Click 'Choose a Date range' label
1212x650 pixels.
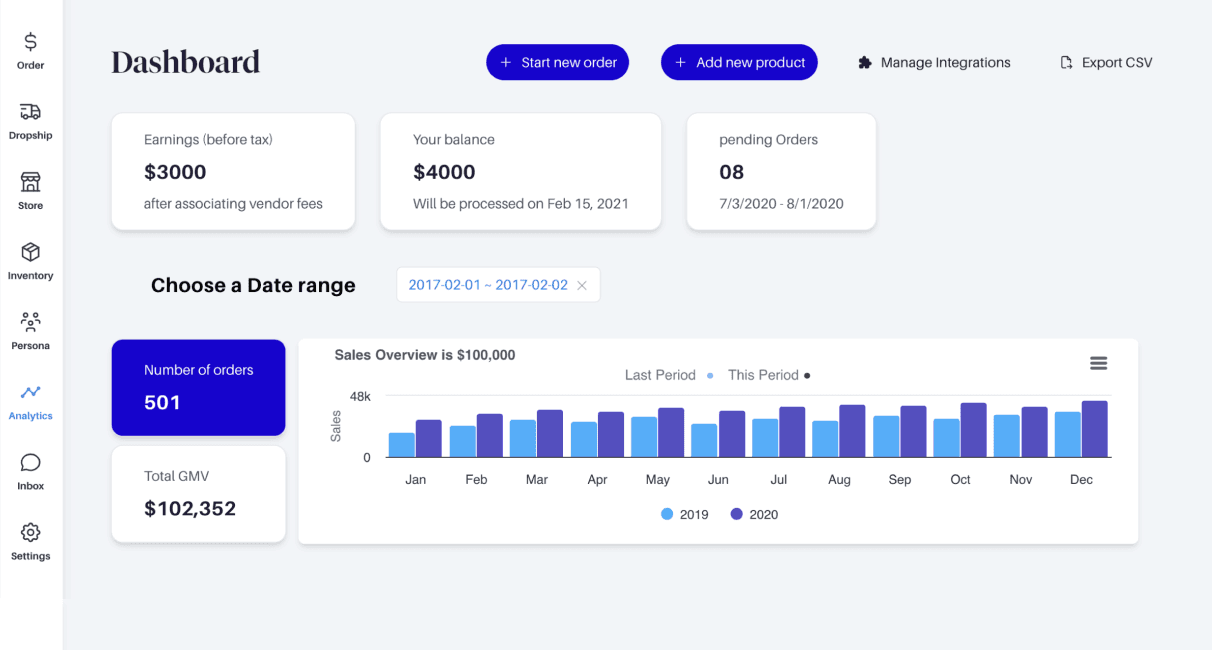tap(253, 285)
